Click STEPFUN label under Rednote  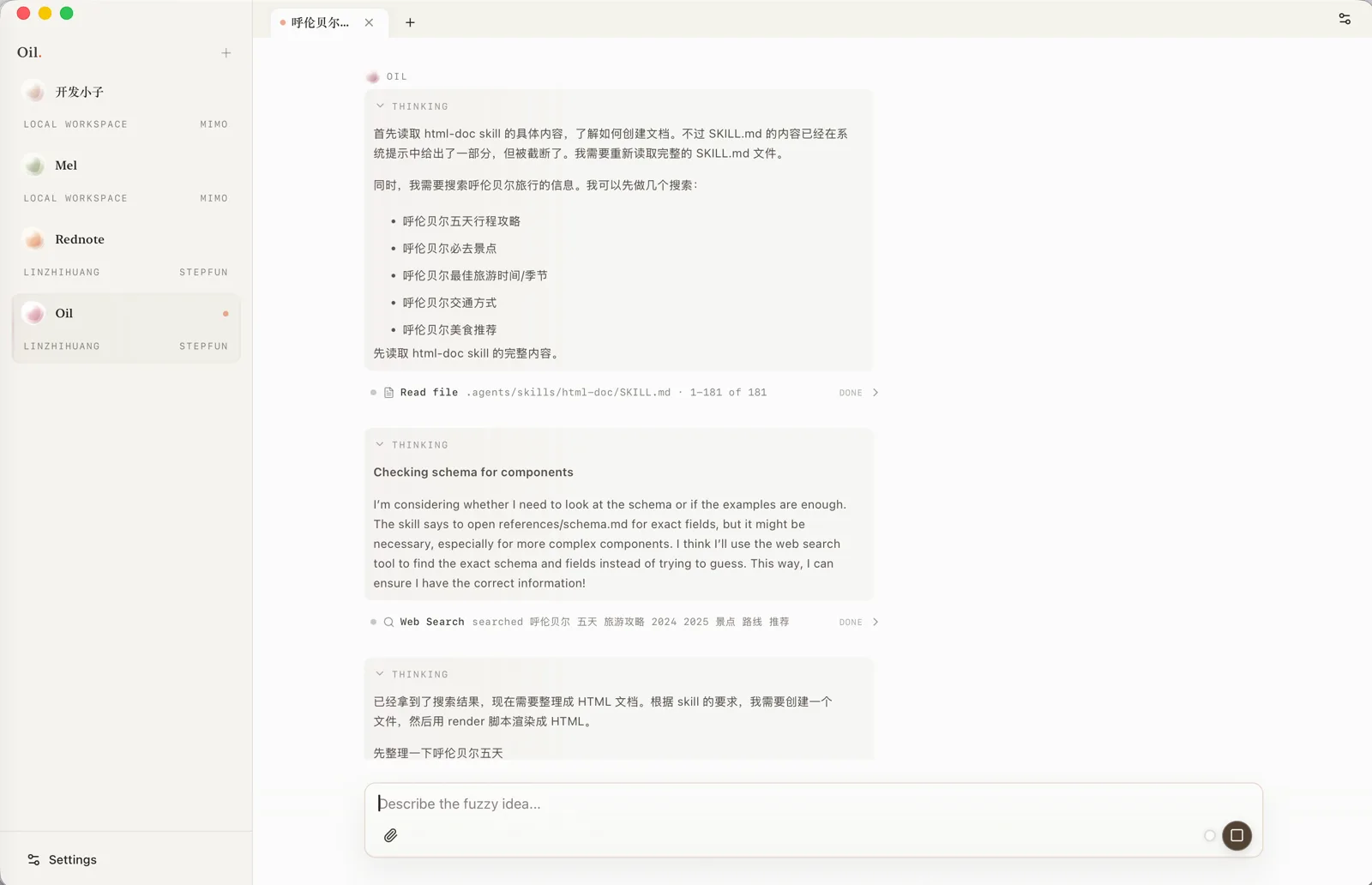click(x=204, y=273)
